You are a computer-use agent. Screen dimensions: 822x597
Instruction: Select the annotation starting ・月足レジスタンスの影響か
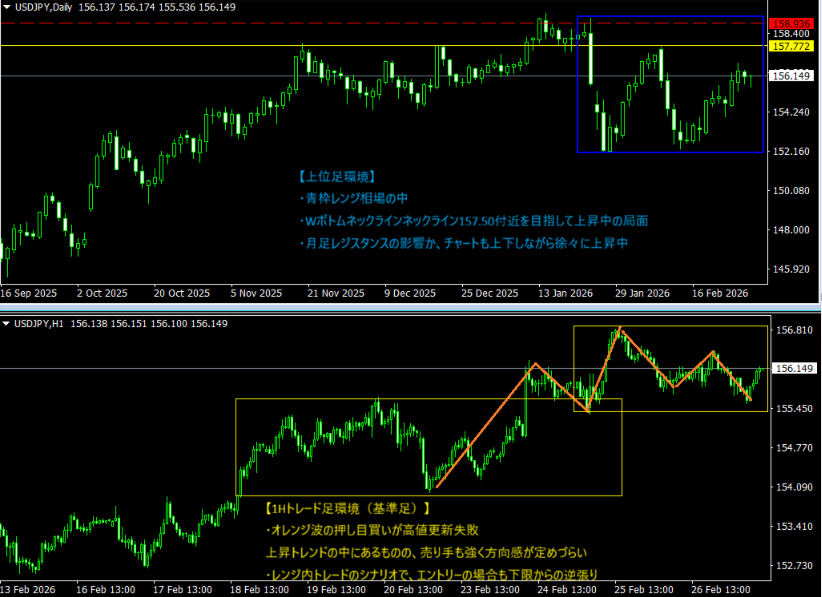pyautogui.click(x=463, y=243)
